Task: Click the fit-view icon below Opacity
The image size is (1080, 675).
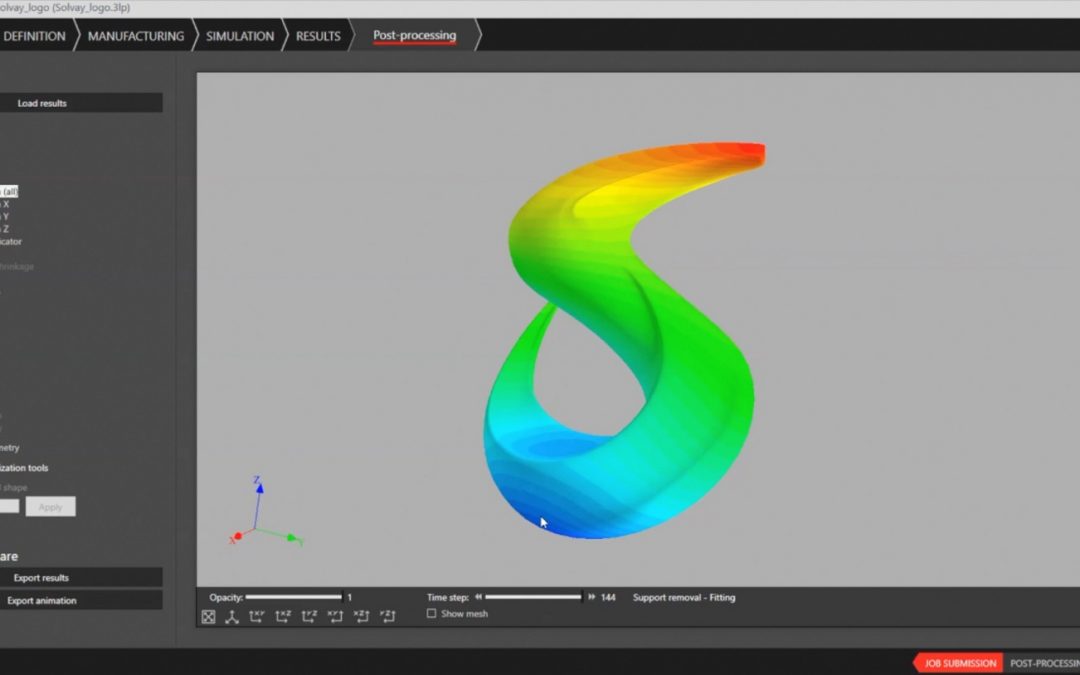Action: click(209, 616)
